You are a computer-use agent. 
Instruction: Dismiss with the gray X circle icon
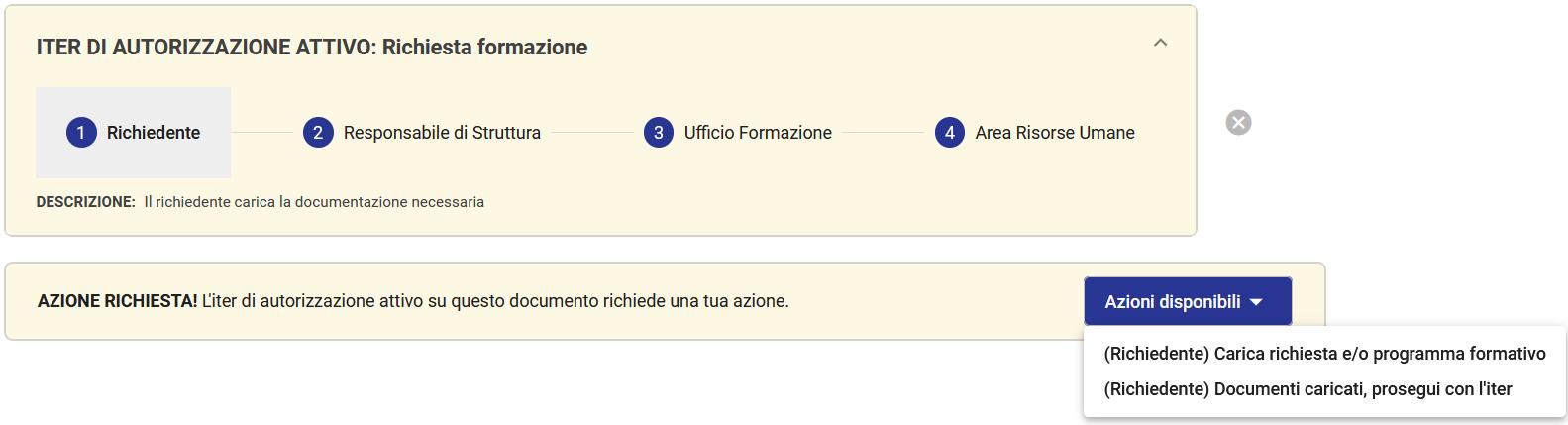point(1238,123)
